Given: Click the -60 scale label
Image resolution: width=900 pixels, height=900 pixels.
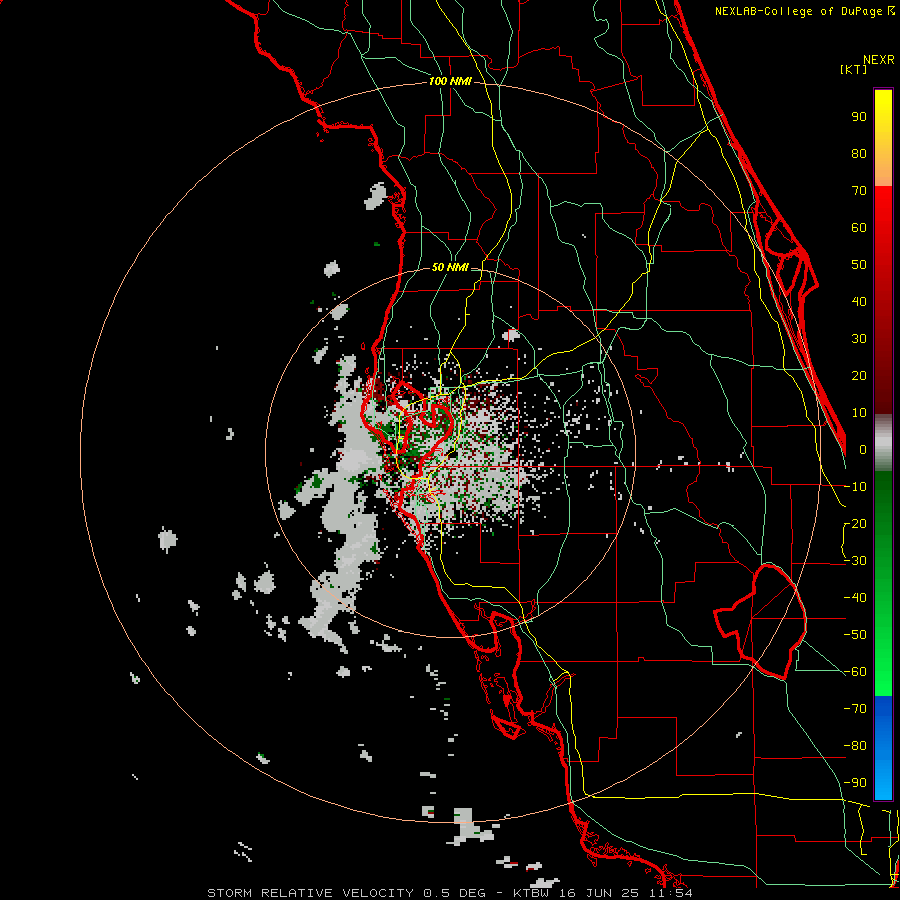Looking at the screenshot, I should [x=855, y=672].
